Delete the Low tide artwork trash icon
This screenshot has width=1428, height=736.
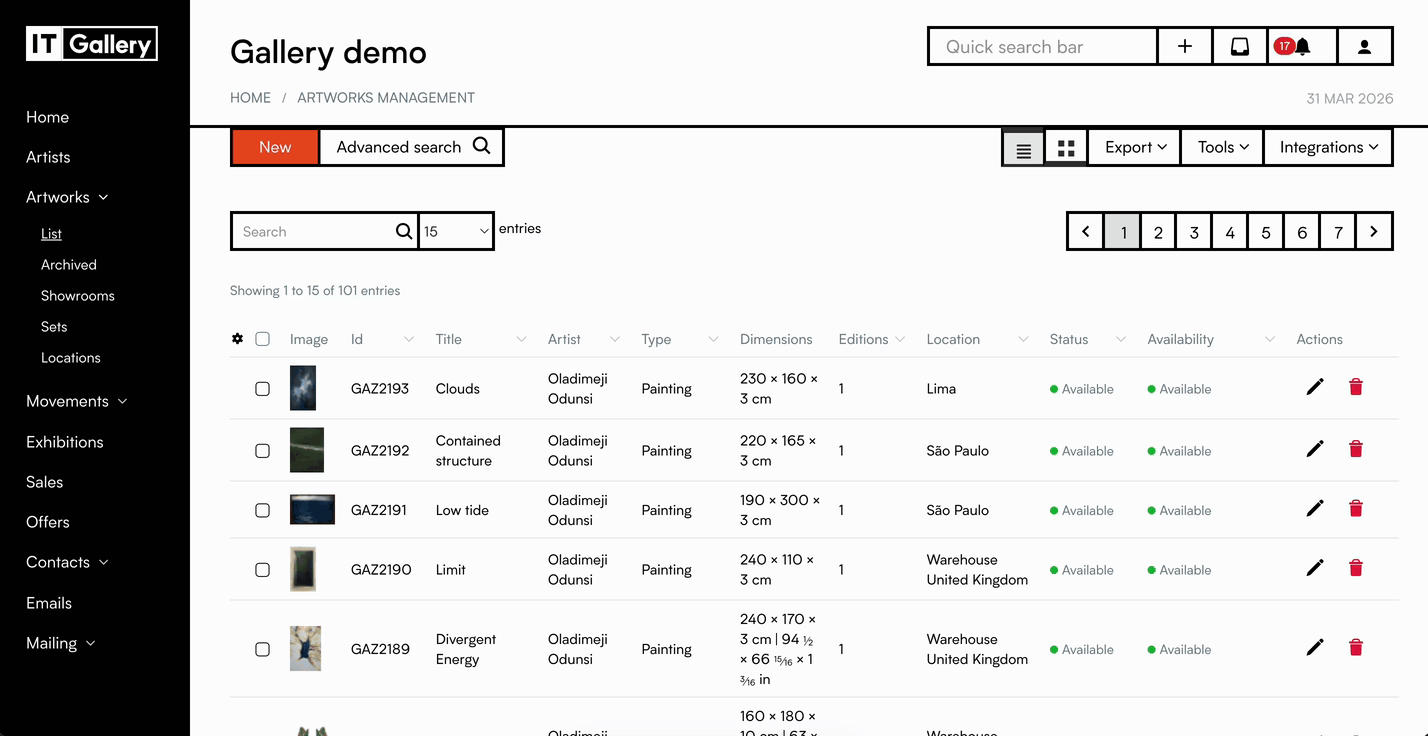point(1356,508)
